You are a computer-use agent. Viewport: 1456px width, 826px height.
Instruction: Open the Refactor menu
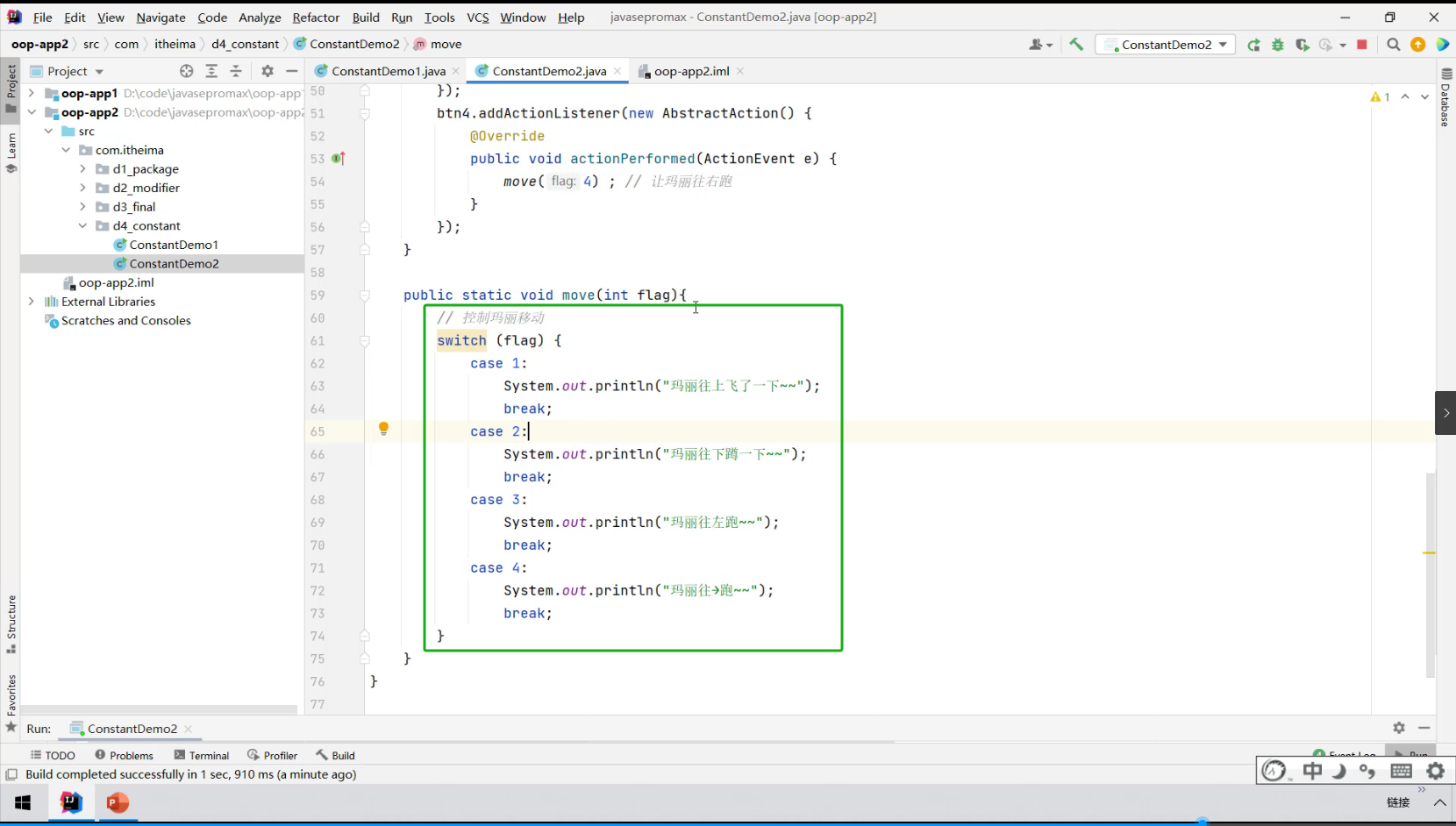(316, 18)
